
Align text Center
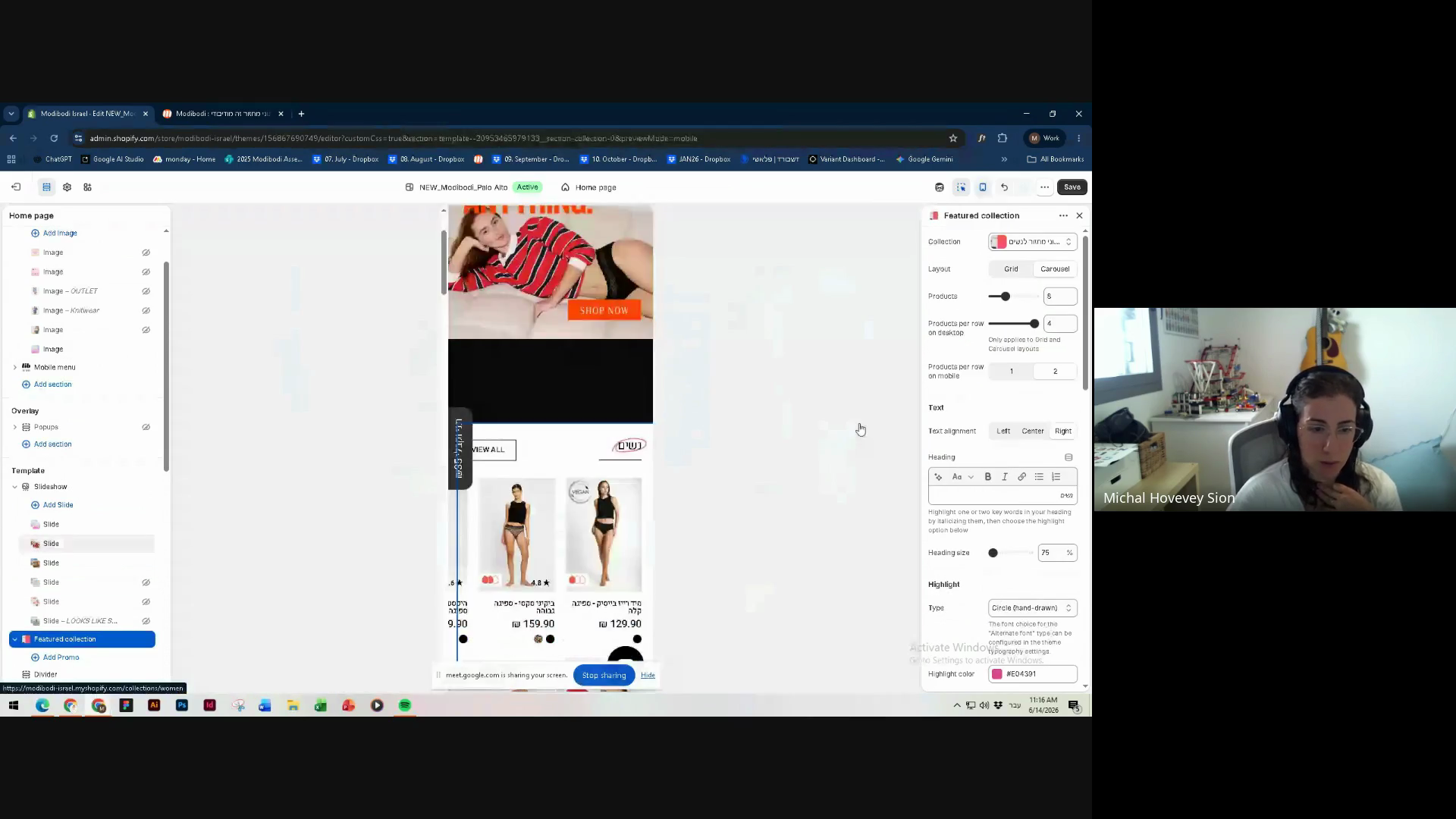click(1032, 431)
